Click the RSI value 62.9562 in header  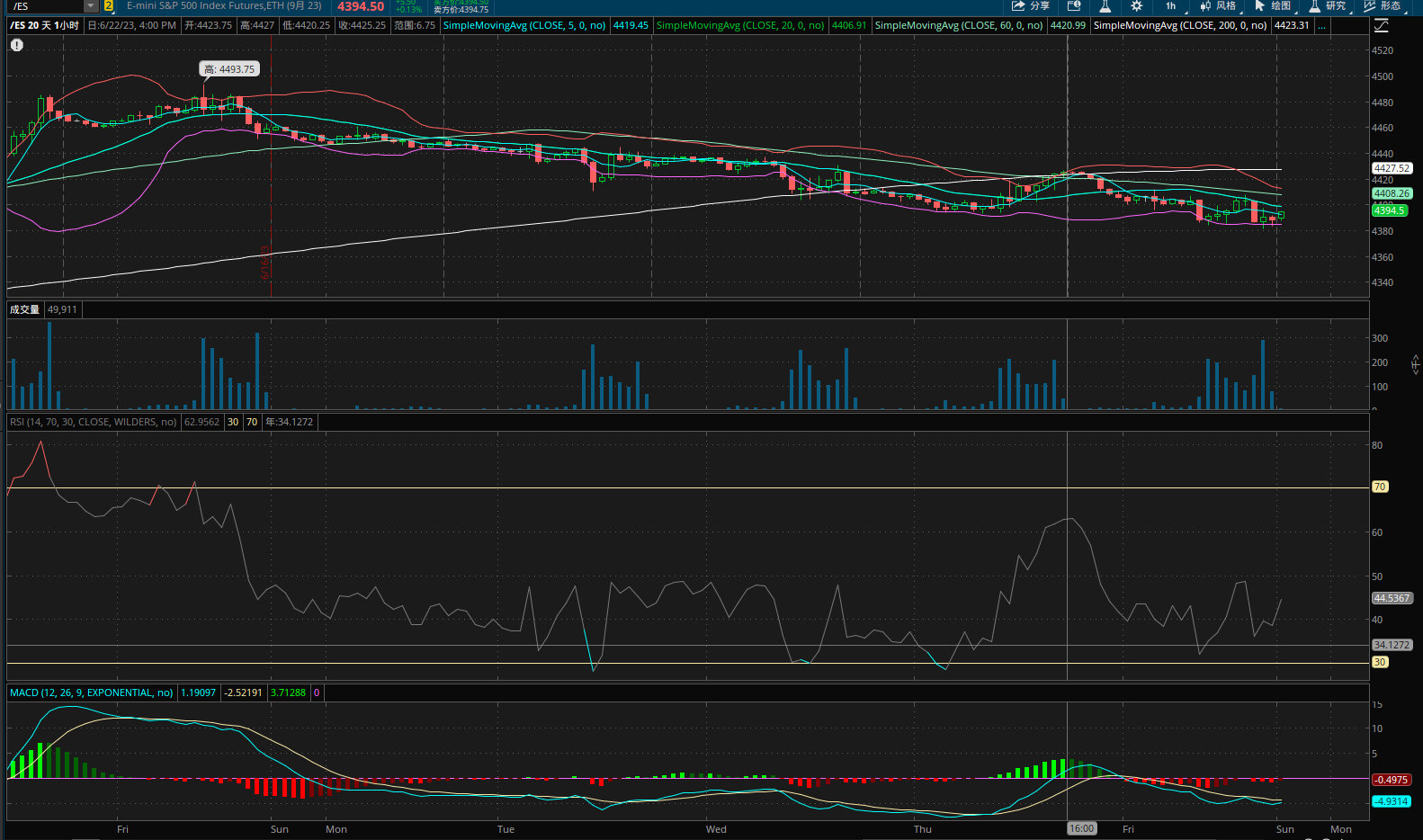click(x=201, y=422)
